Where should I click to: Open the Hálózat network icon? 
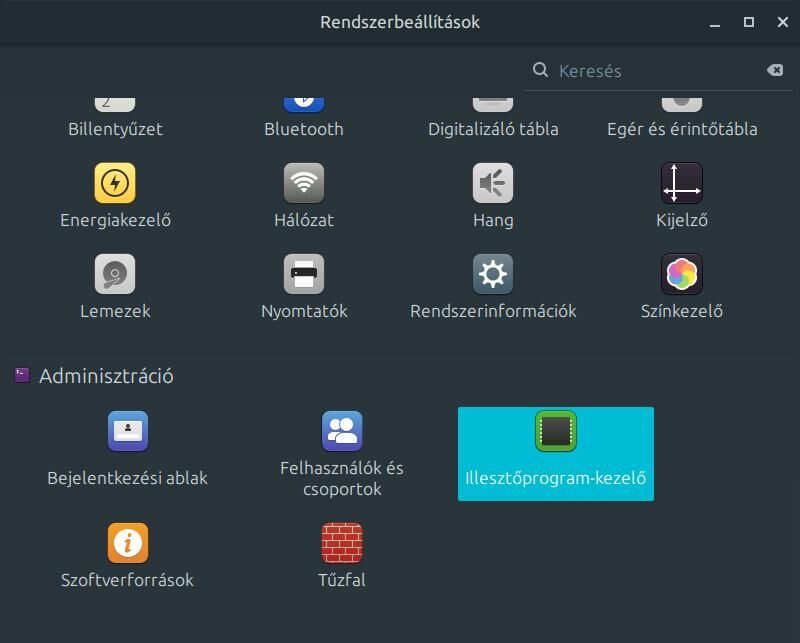[304, 183]
